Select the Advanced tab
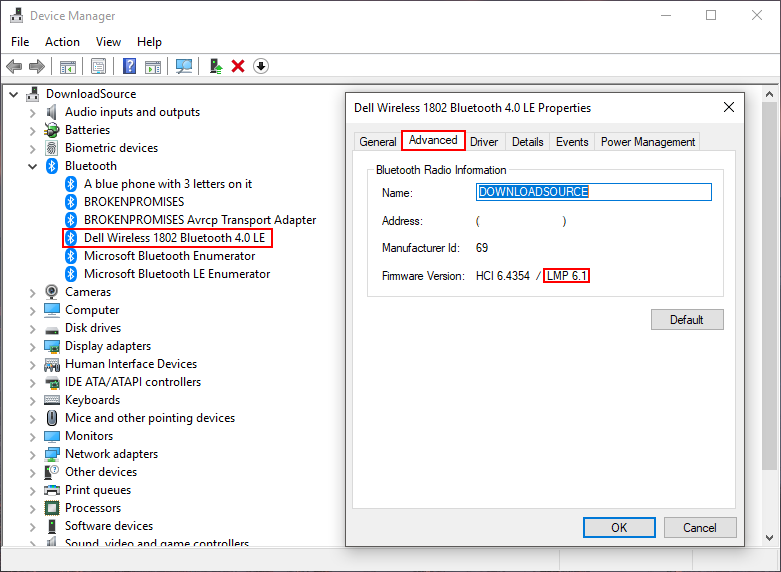 point(433,140)
